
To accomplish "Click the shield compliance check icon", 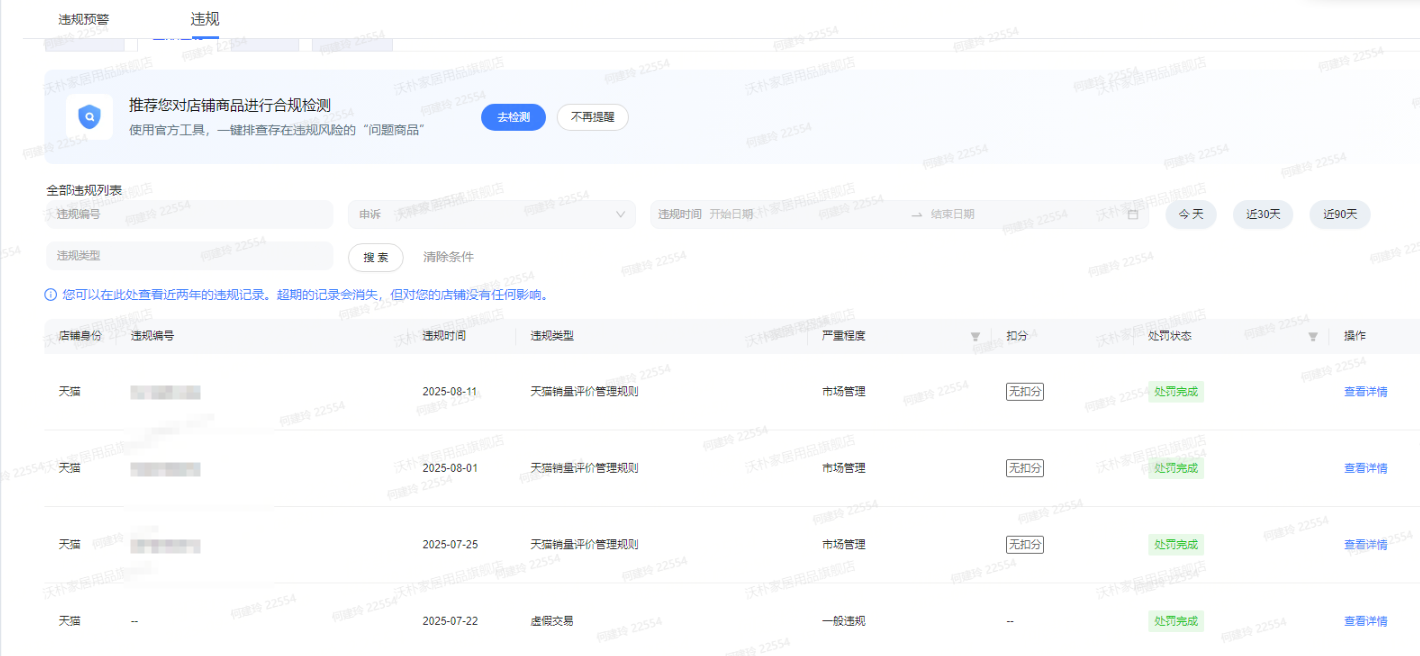I will click(x=89, y=117).
